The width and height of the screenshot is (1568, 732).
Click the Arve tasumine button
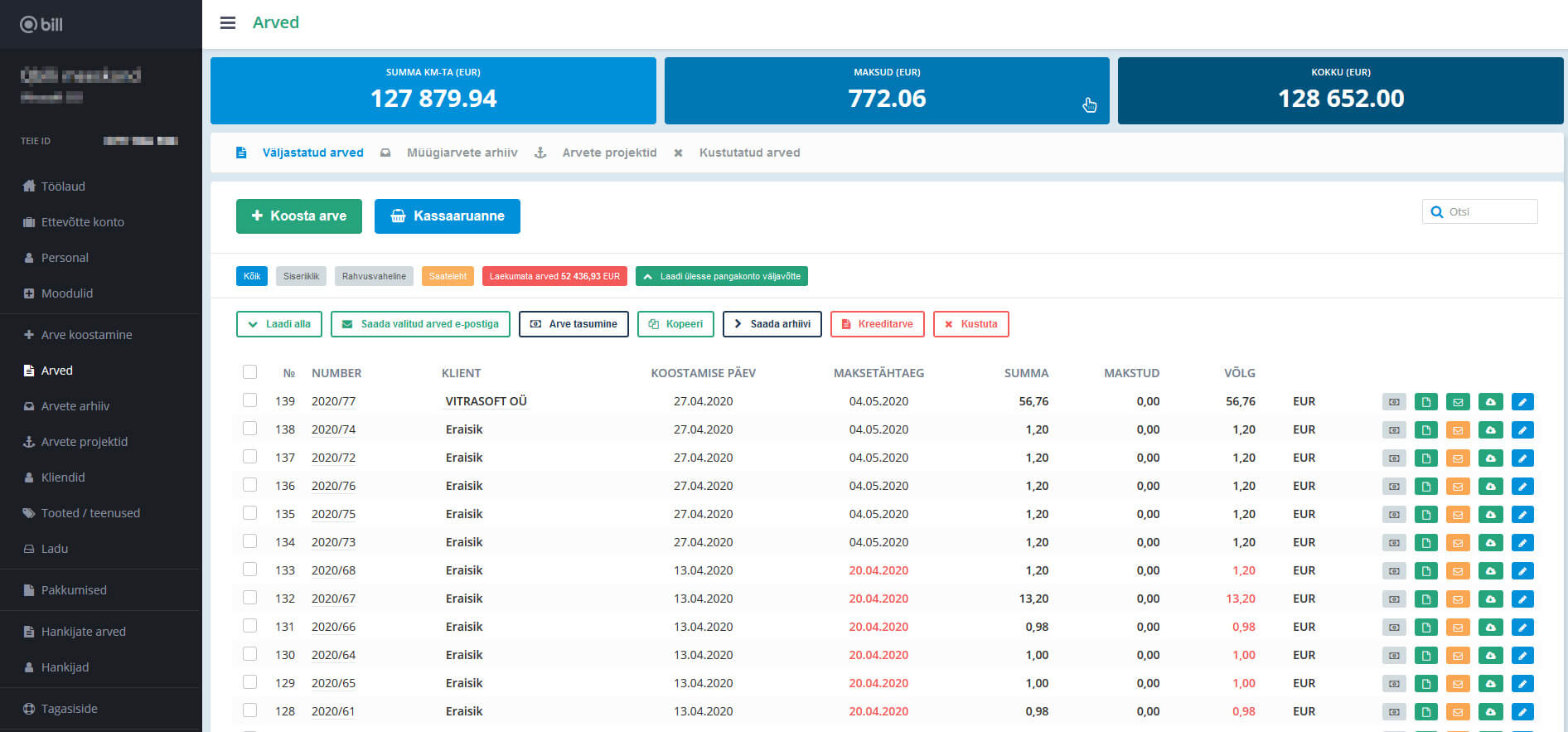(x=573, y=324)
